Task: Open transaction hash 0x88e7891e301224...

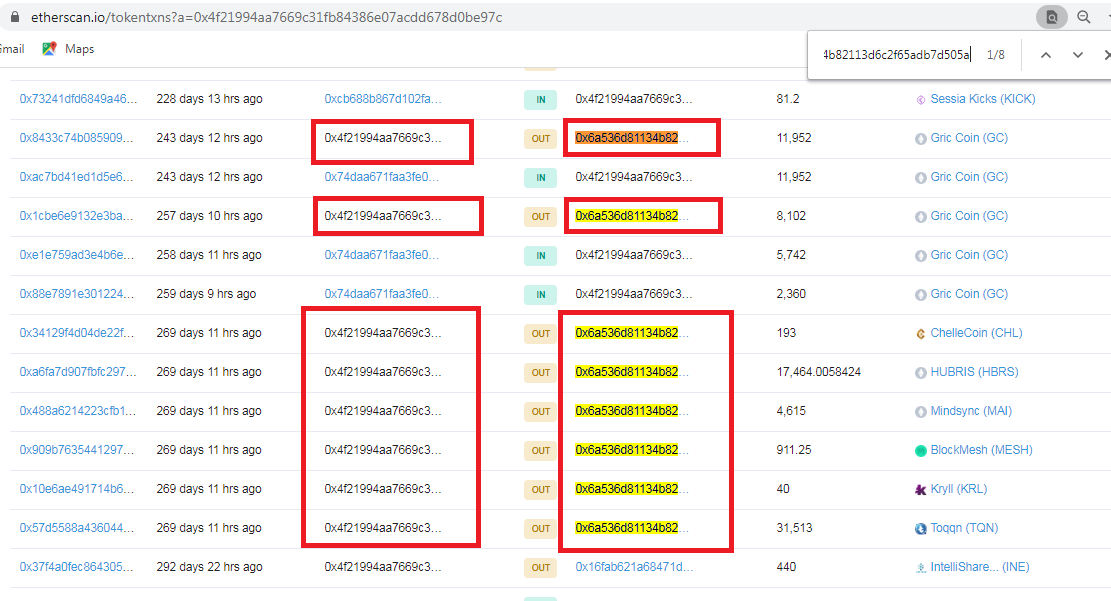Action: [x=76, y=293]
